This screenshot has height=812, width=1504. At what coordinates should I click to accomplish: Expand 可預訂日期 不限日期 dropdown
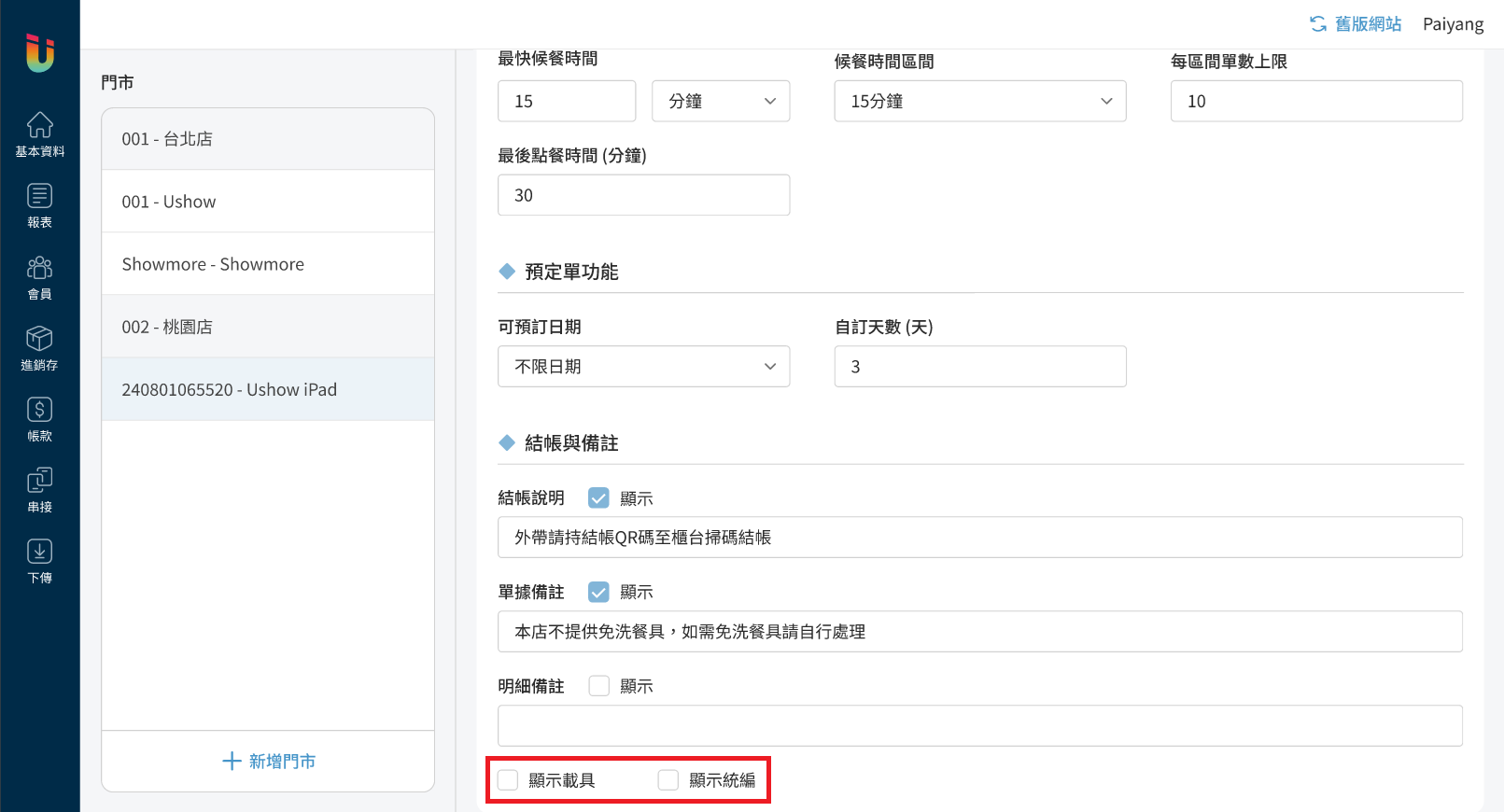coord(643,367)
